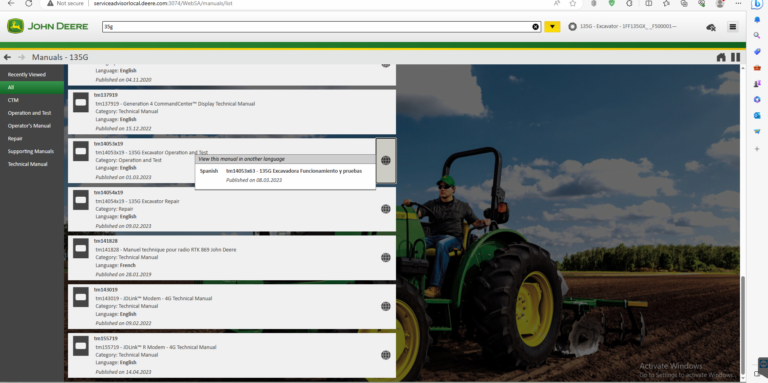
Task: Open tm143019 manual via book icon
Action: [81, 297]
